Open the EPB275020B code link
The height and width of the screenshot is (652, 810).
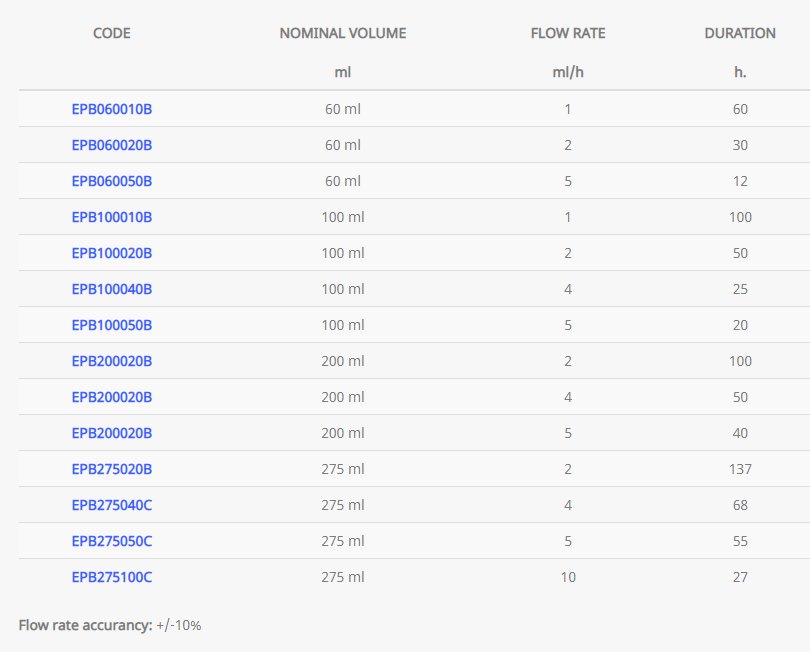pos(111,469)
